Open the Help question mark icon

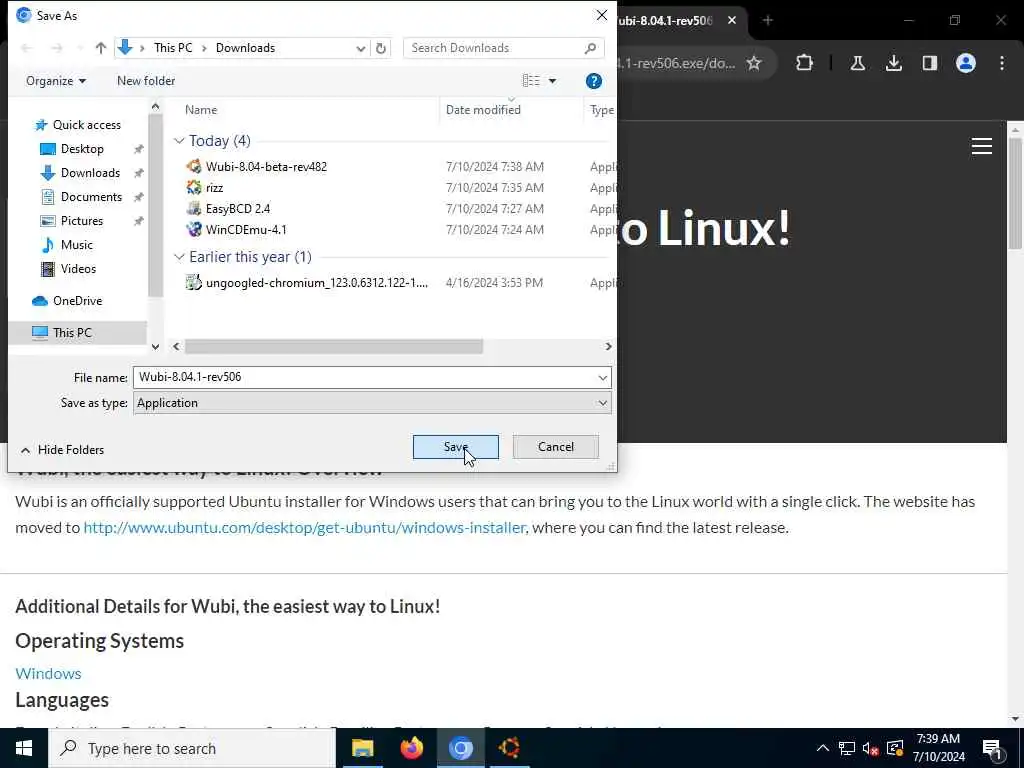(x=594, y=81)
